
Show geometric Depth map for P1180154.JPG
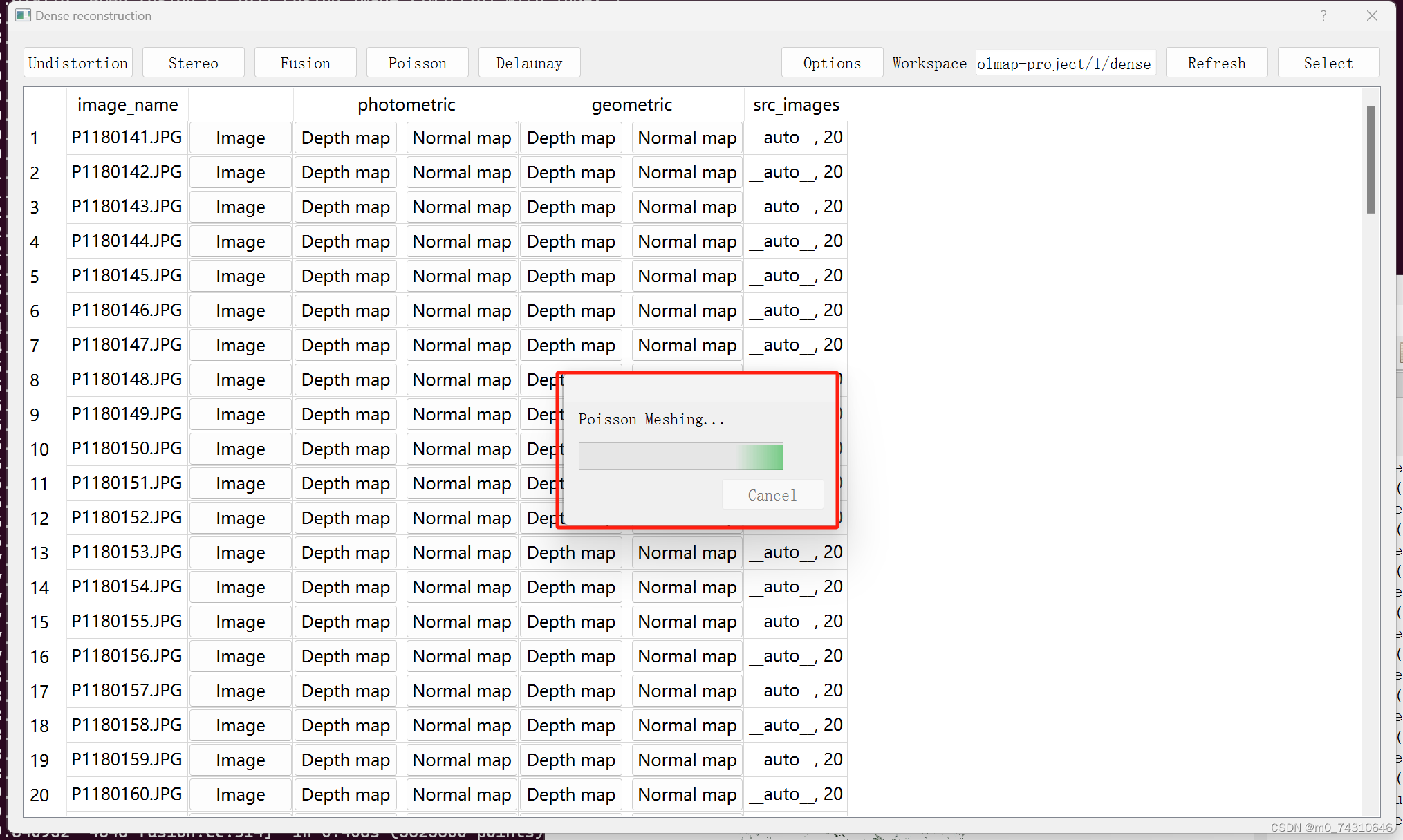pyautogui.click(x=570, y=587)
